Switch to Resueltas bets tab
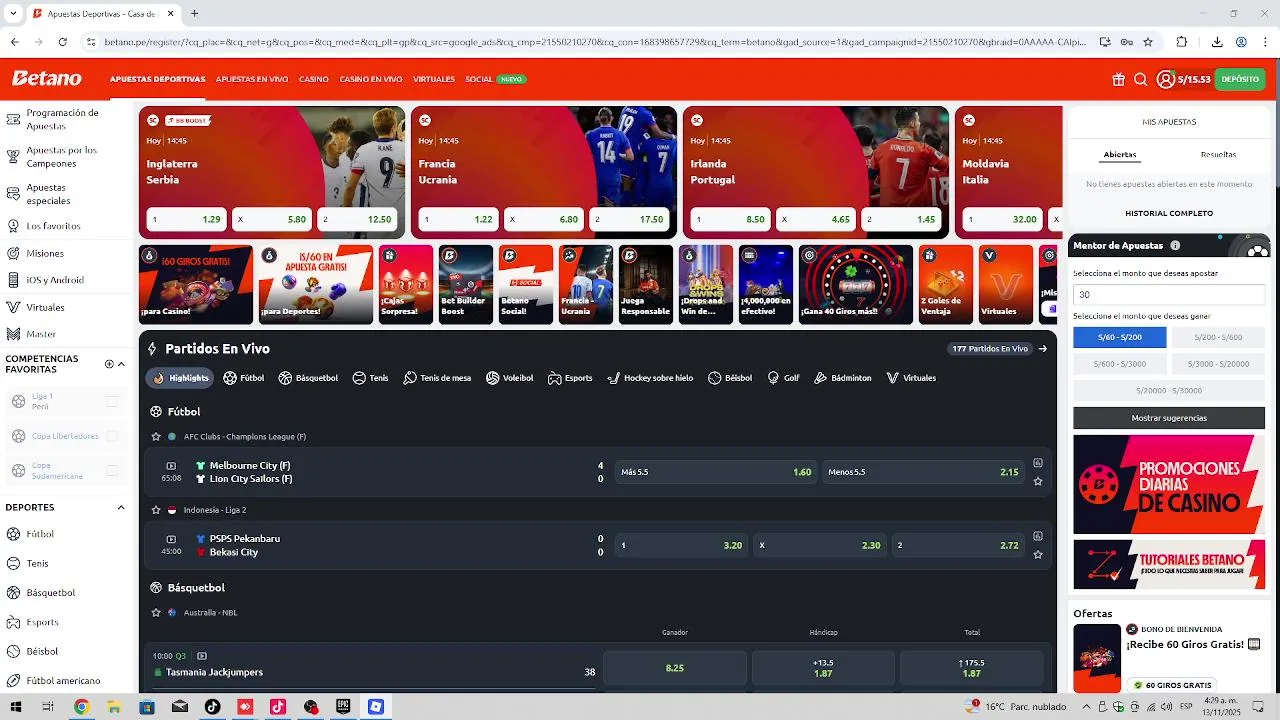The width and height of the screenshot is (1280, 720). pos(1218,155)
